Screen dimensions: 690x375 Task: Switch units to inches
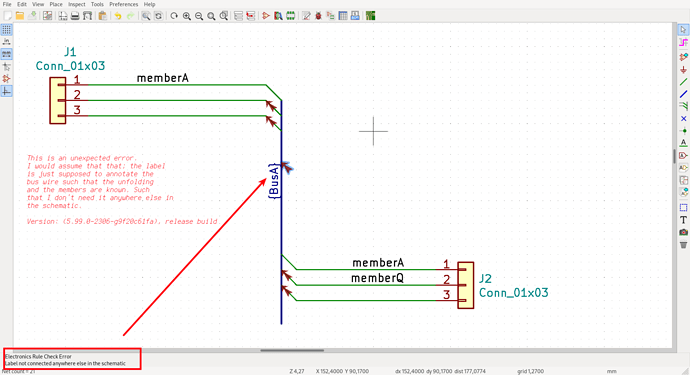click(x=6, y=42)
